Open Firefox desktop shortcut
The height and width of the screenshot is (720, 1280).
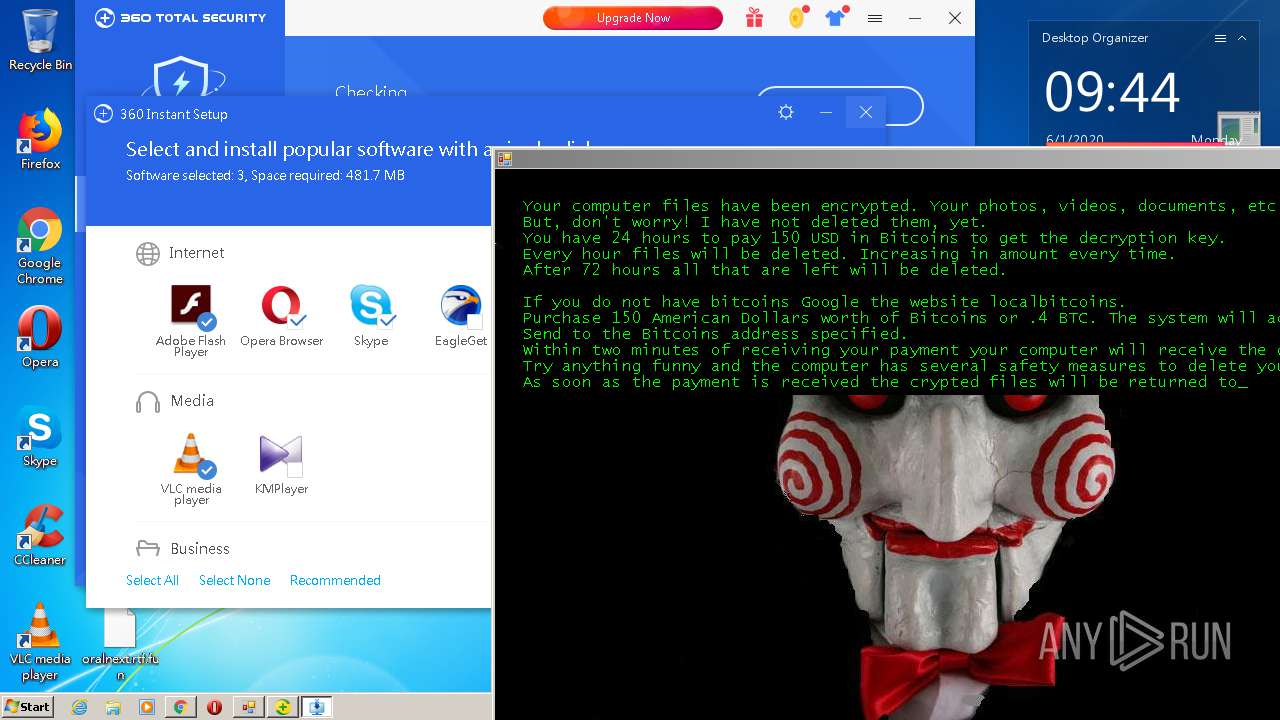[40, 139]
